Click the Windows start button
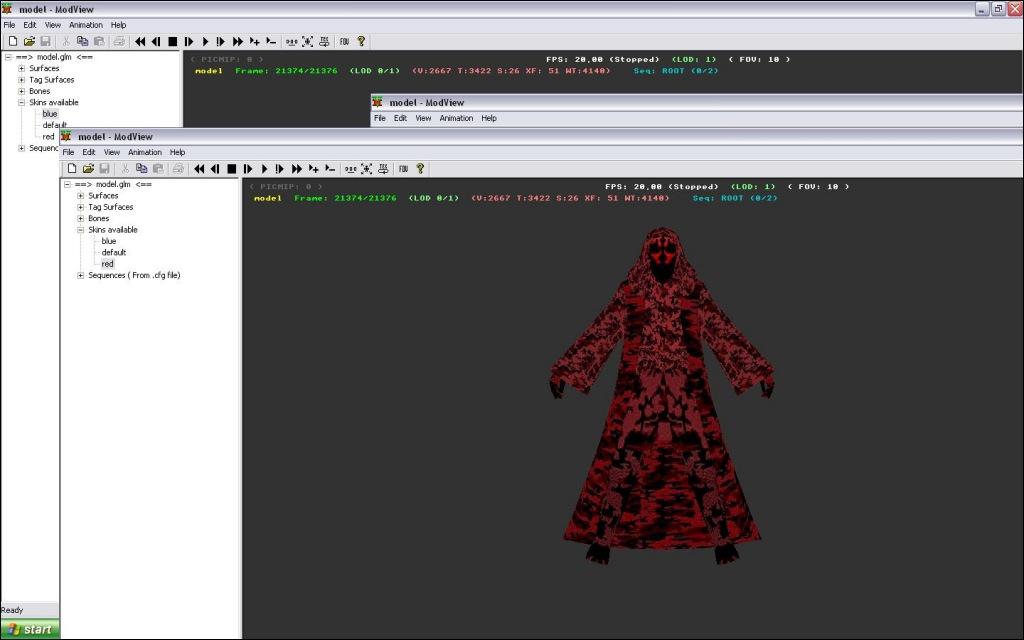 click(30, 629)
